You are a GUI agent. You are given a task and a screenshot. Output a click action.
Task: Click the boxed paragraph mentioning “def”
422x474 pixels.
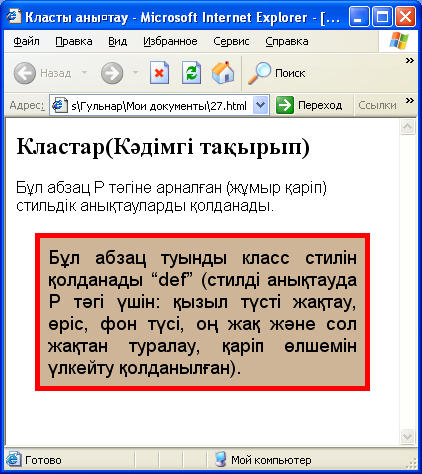[202, 312]
